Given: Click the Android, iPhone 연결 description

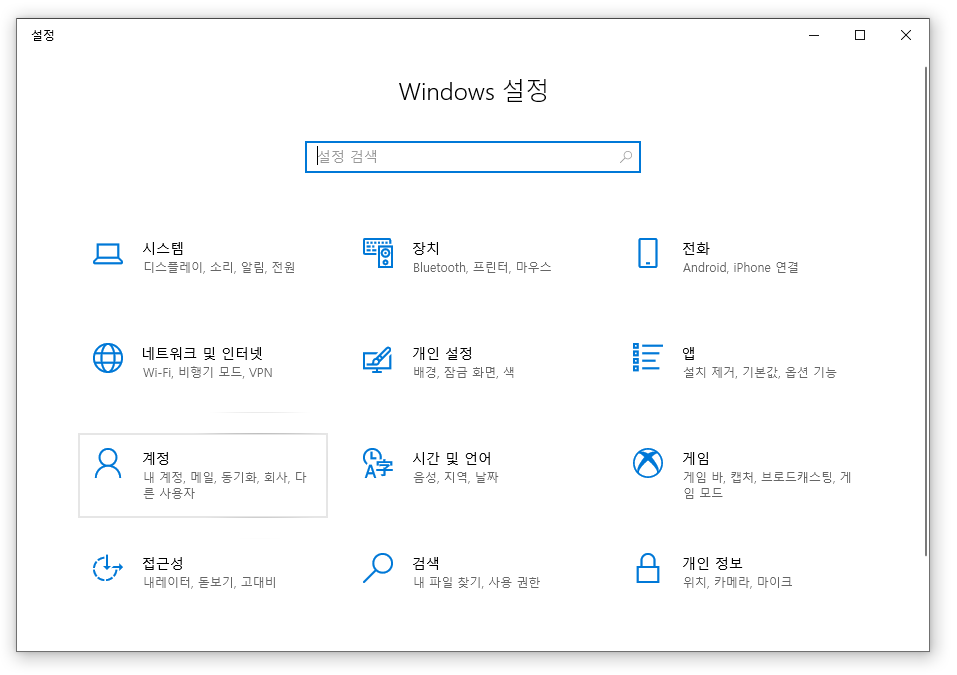Looking at the screenshot, I should [740, 267].
